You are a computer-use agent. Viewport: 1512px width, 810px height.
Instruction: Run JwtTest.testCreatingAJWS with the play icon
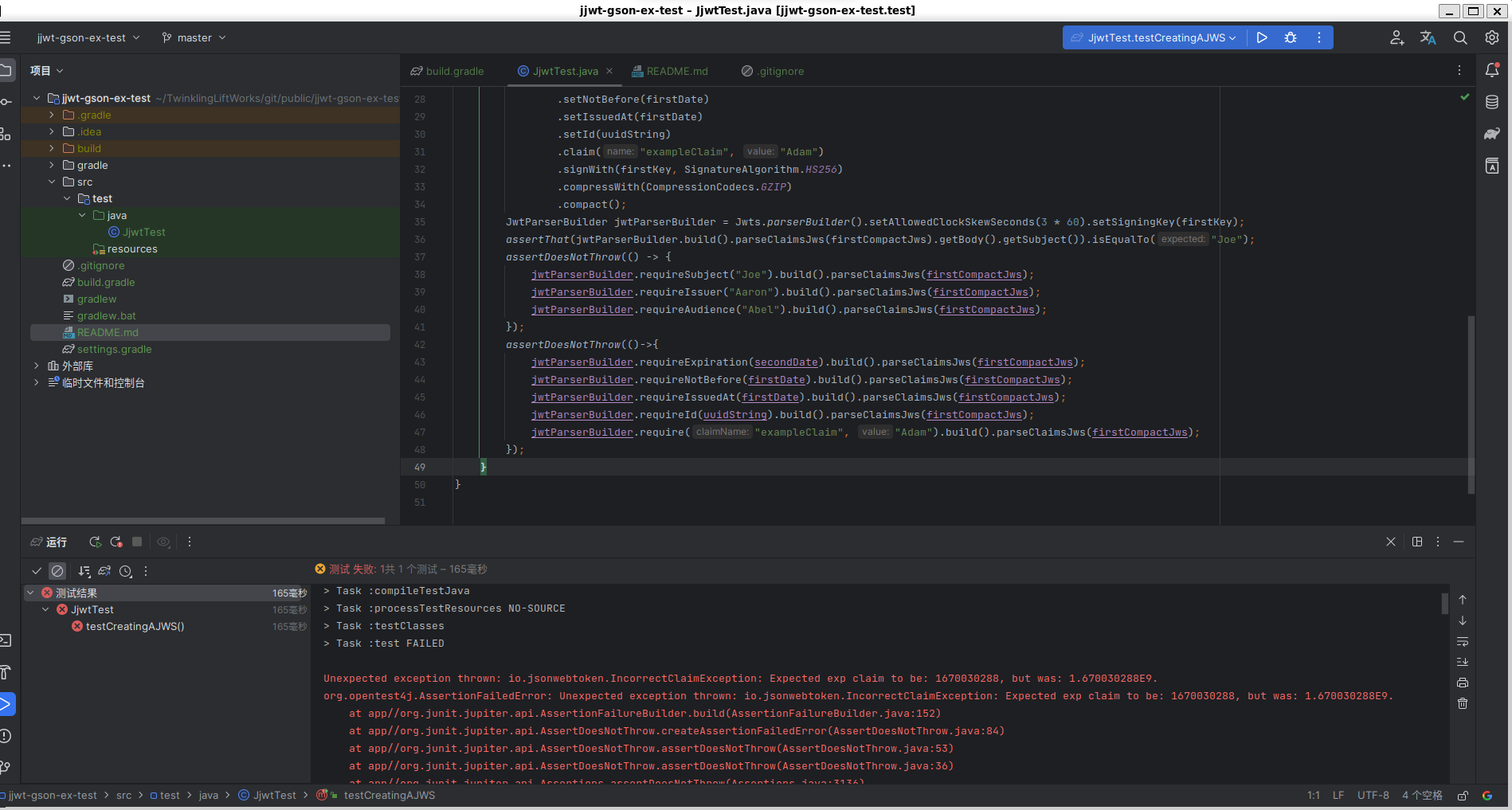tap(1262, 37)
